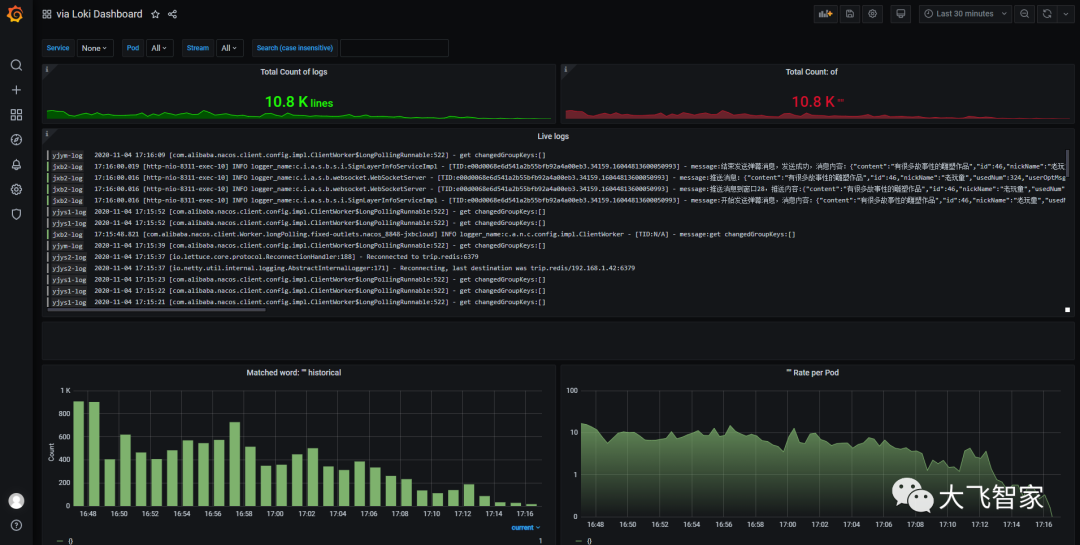Open the search icon in the sidebar
The height and width of the screenshot is (545, 1080).
[x=16, y=65]
